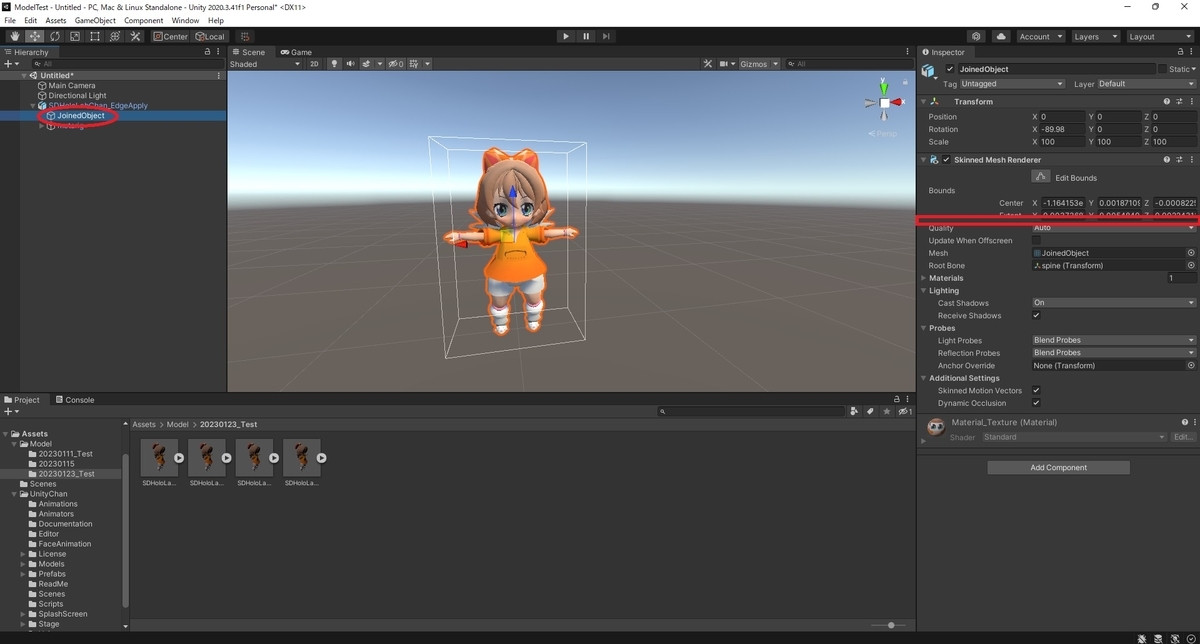
Task: Select the Hand tool in toolbar
Action: click(x=15, y=36)
